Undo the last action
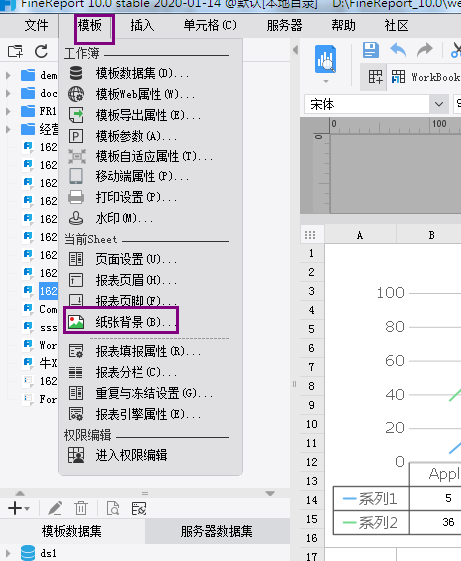The width and height of the screenshot is (461, 561). (x=398, y=50)
